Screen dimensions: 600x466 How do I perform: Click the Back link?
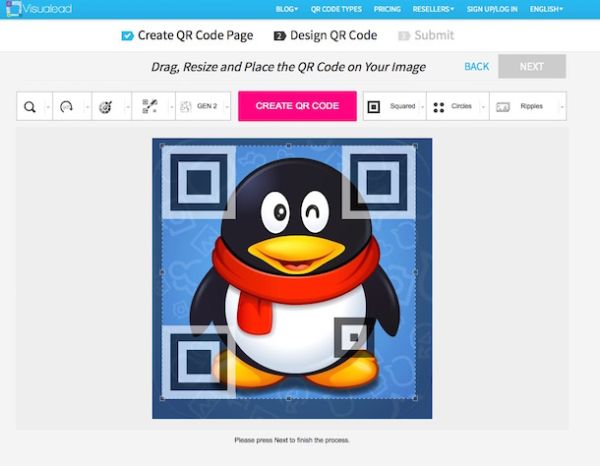[x=477, y=67]
